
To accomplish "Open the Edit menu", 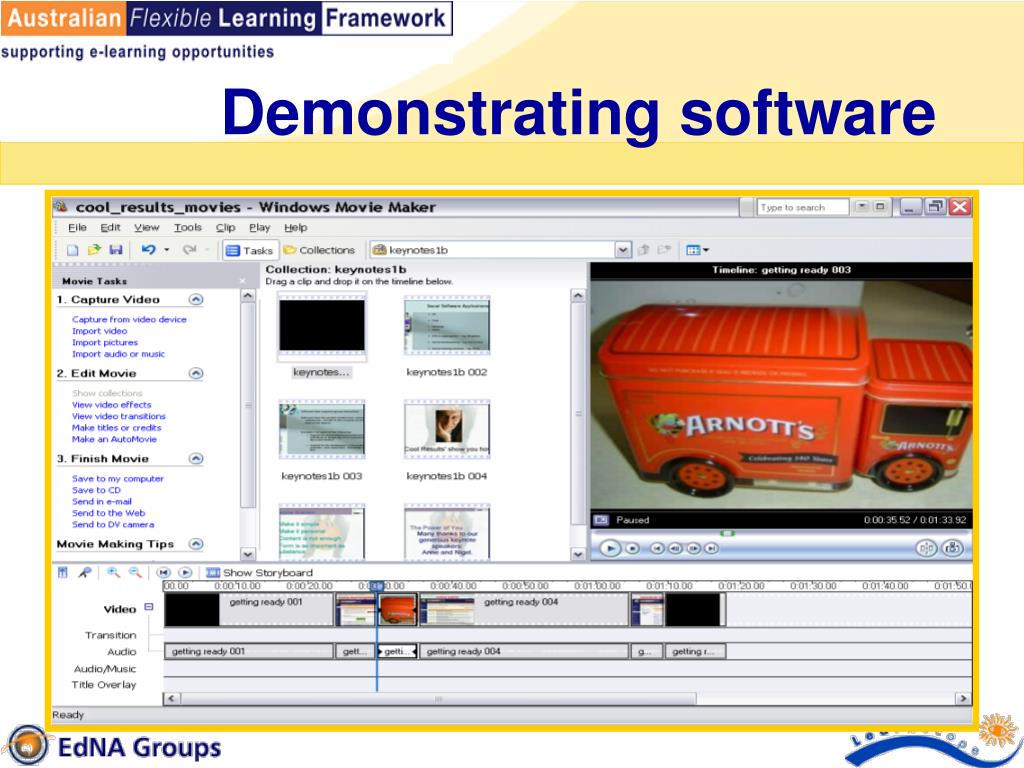I will (110, 227).
